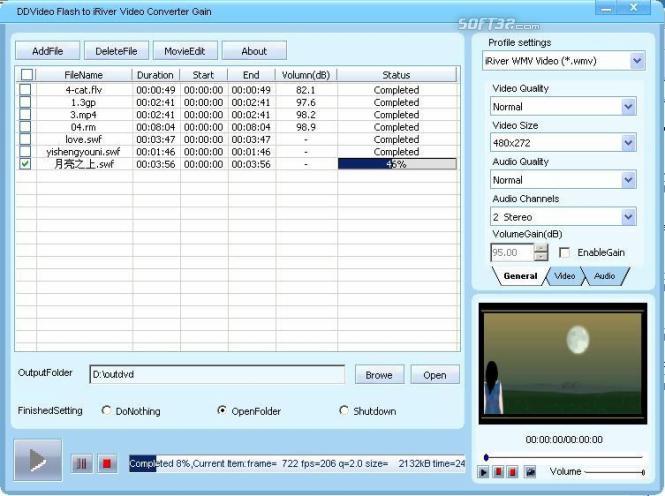Click the 97.6 volume value
This screenshot has height=496, width=665.
pyautogui.click(x=306, y=102)
